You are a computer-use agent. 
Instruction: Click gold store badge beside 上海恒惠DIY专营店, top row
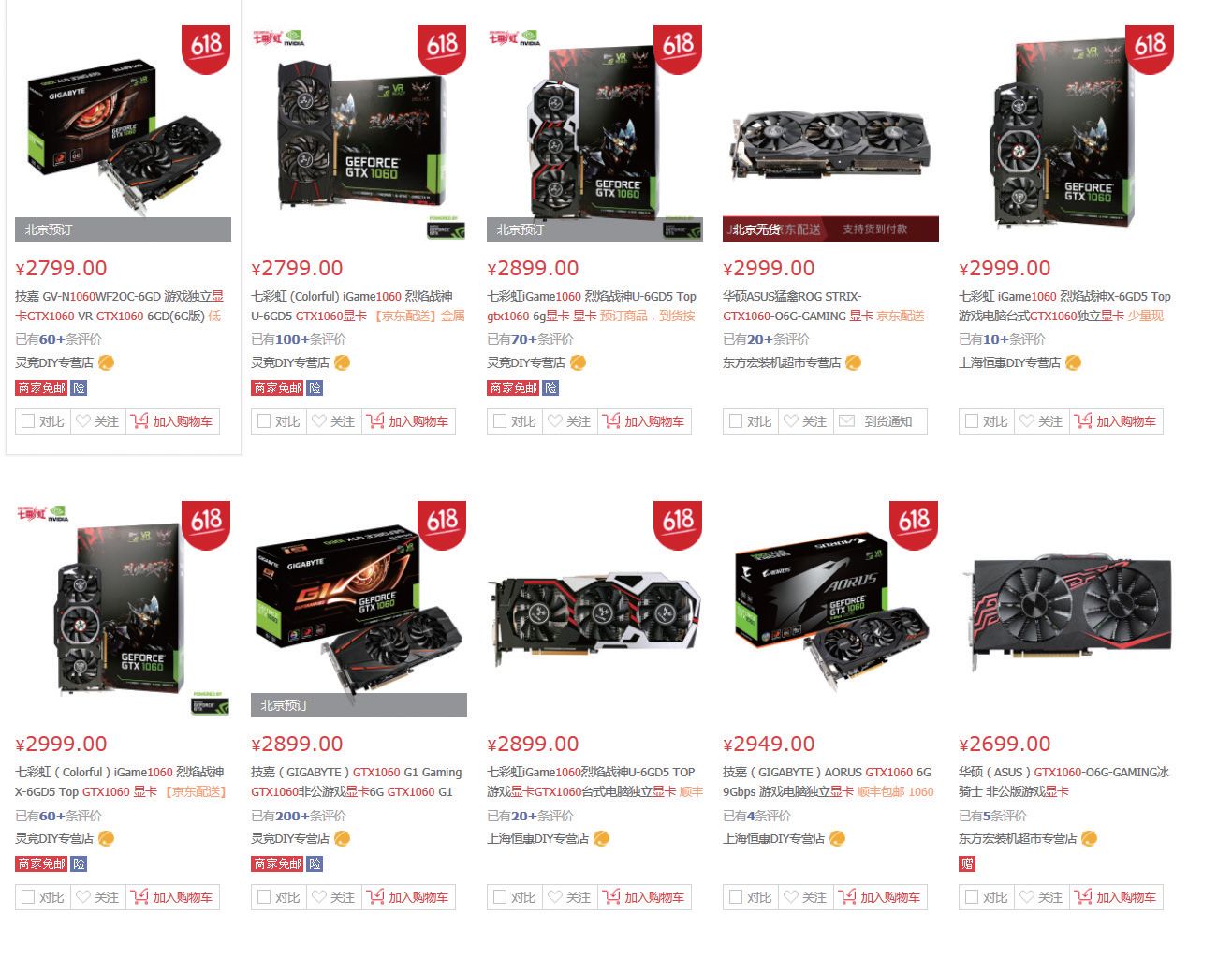[1073, 362]
